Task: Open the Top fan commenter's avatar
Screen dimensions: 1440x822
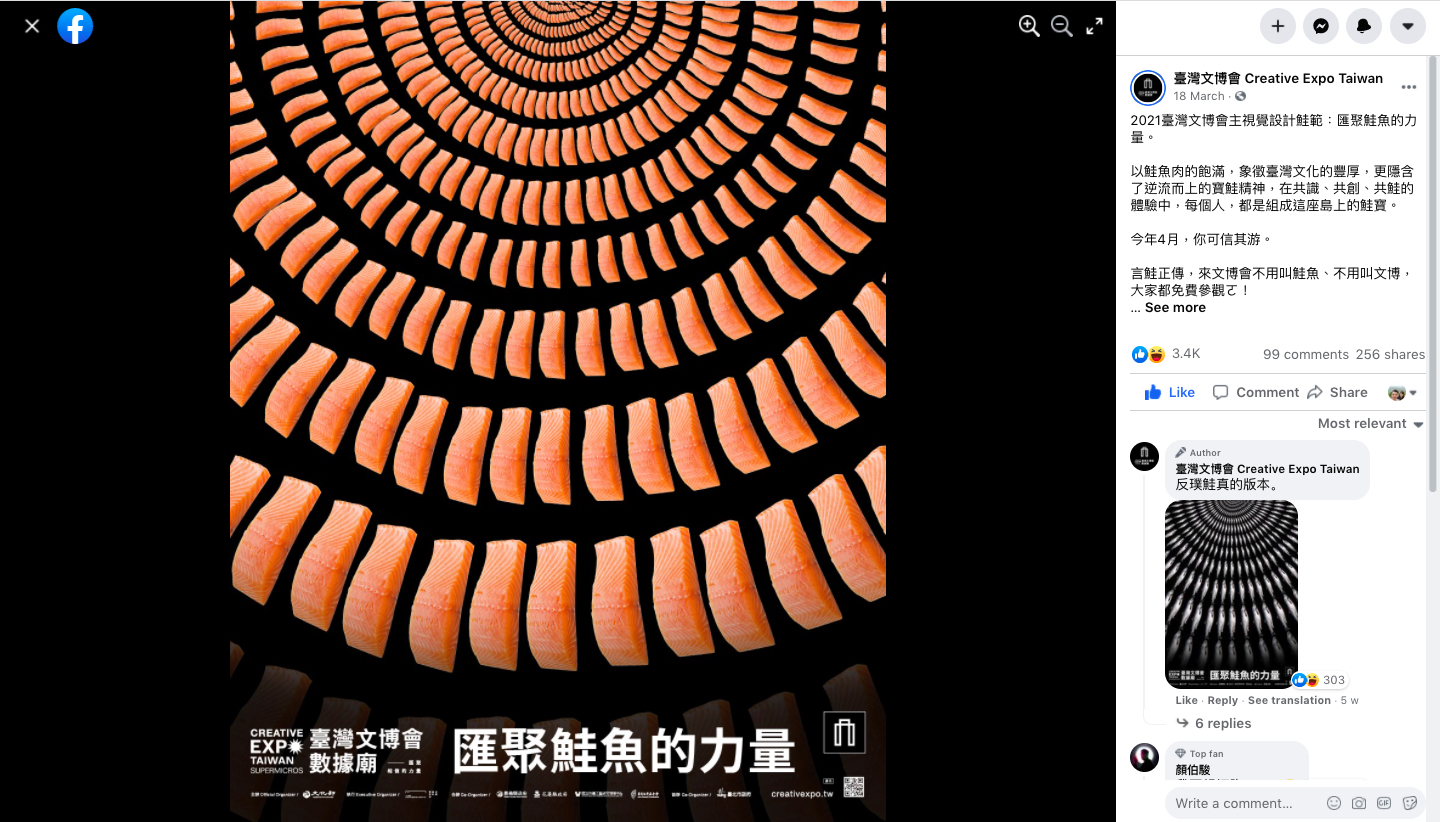Action: click(x=1144, y=757)
